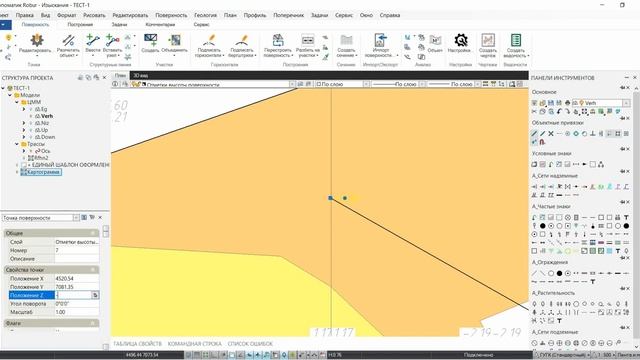Collapse the Общие property group header
Viewport: 640px width, 360px height.
pyautogui.click(x=51, y=233)
